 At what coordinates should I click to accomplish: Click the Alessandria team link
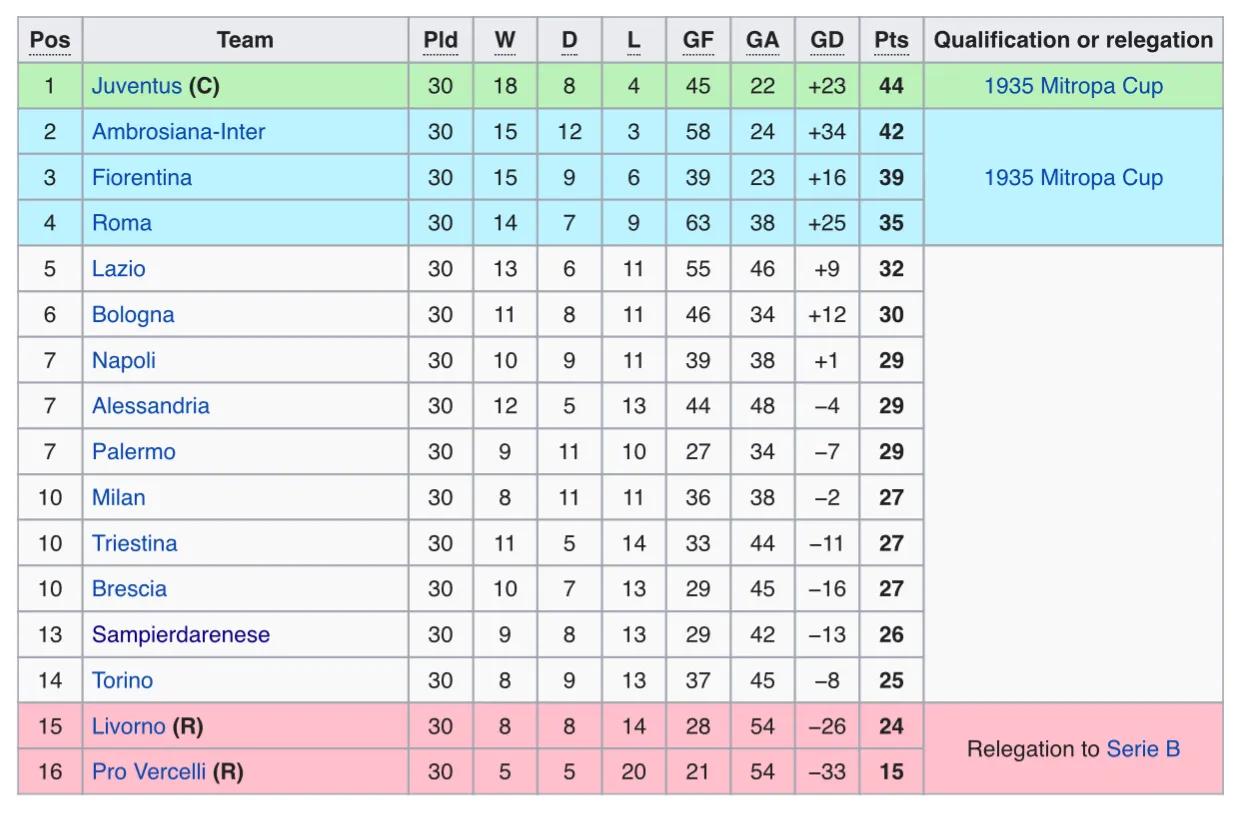coord(150,406)
